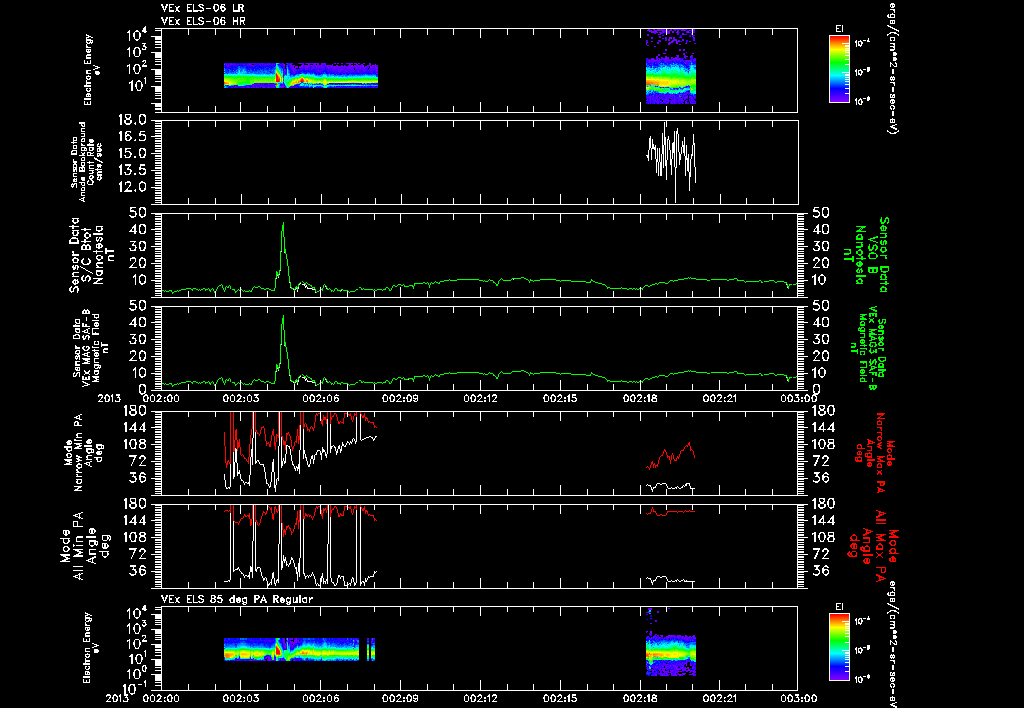Click the green peak in the S/C Btot panel

pyautogui.click(x=283, y=251)
